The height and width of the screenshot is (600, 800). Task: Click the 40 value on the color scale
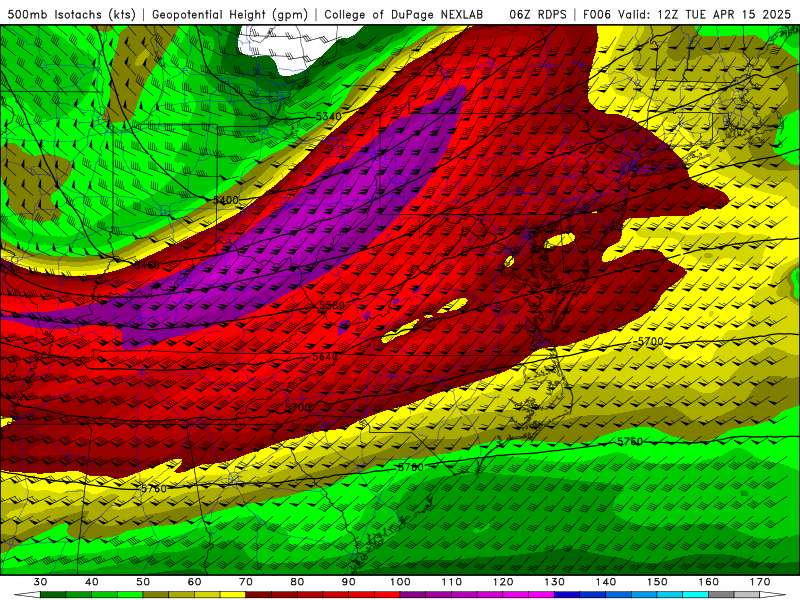[91, 582]
